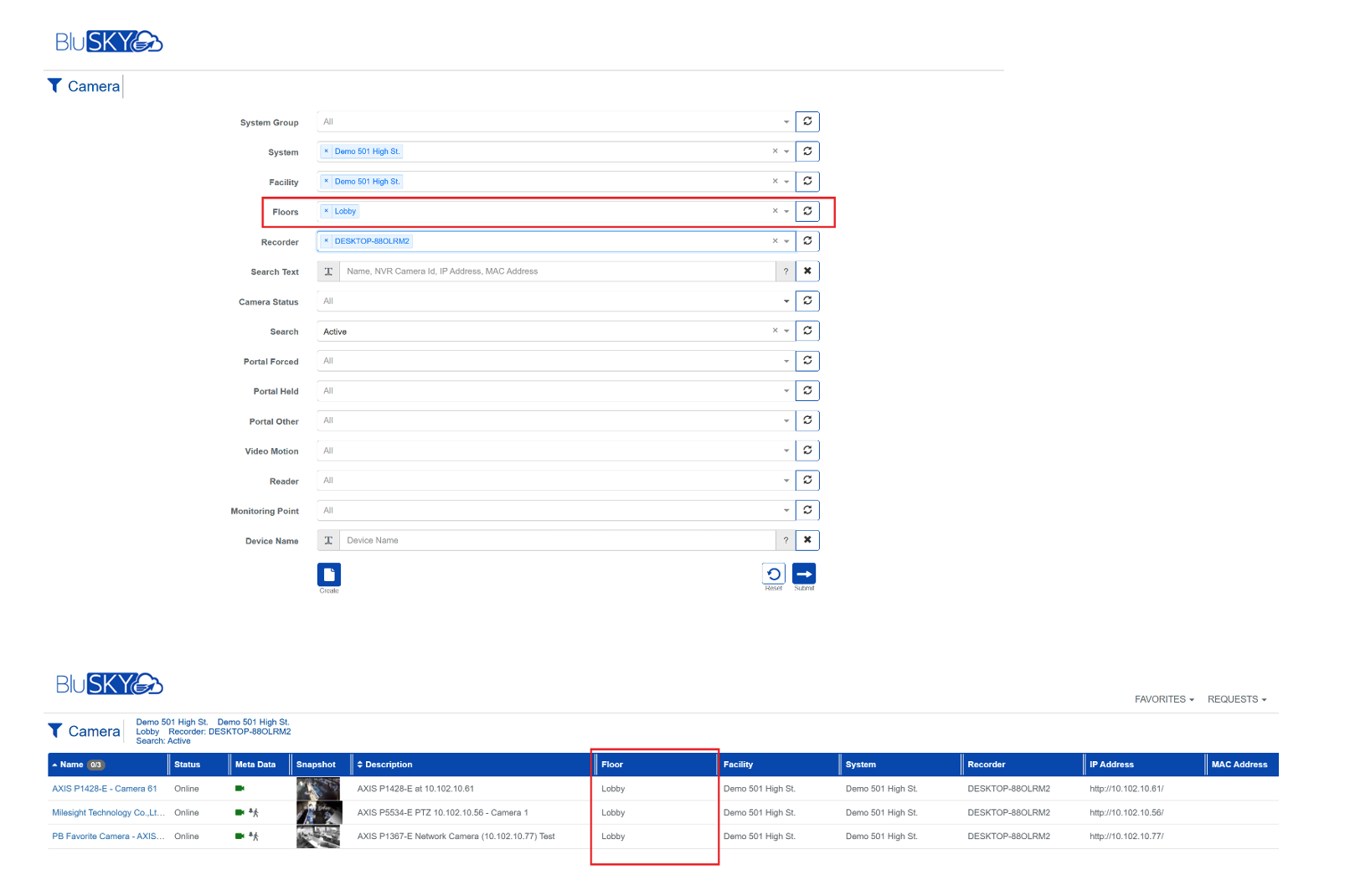Expand the Portal Forced dropdown
The height and width of the screenshot is (896, 1345).
coord(786,360)
